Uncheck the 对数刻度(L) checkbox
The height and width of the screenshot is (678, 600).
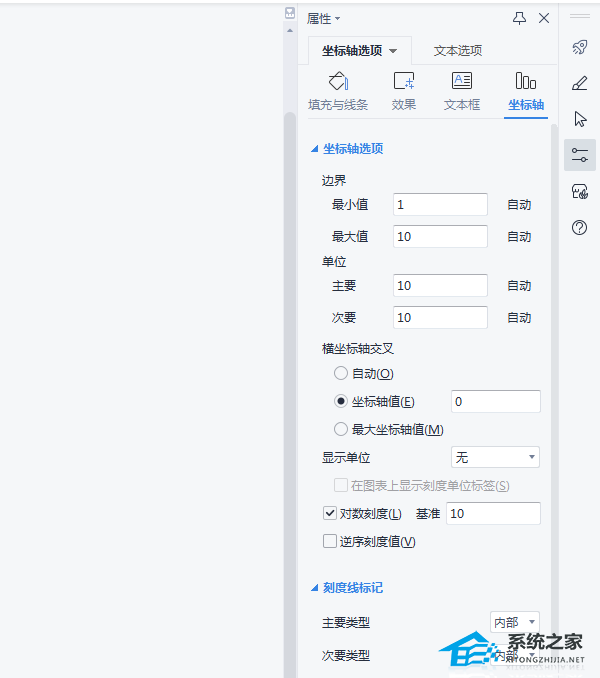point(330,513)
